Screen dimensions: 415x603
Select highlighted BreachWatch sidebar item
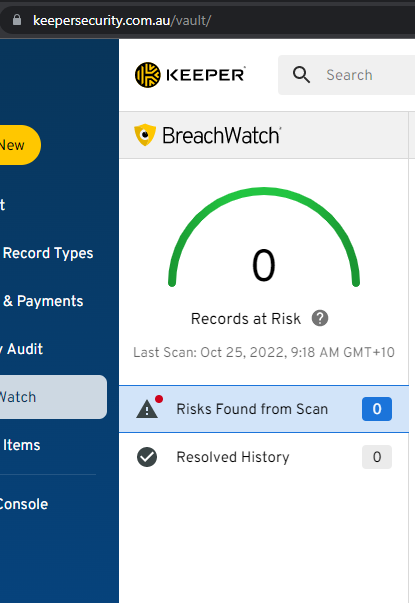pyautogui.click(x=53, y=397)
